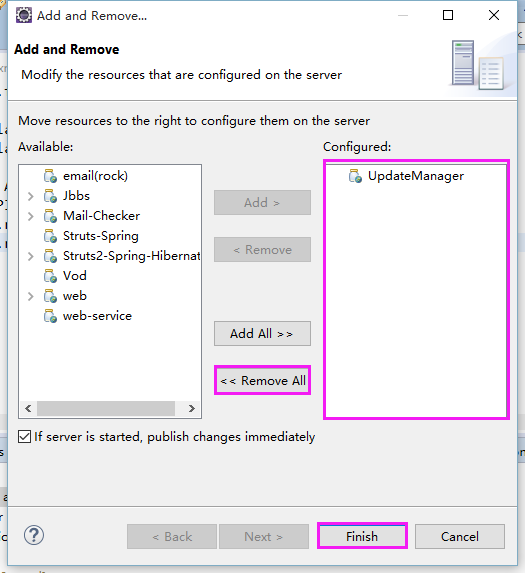Expand the Struts2-Spring-Hibernate node

pos(31,256)
